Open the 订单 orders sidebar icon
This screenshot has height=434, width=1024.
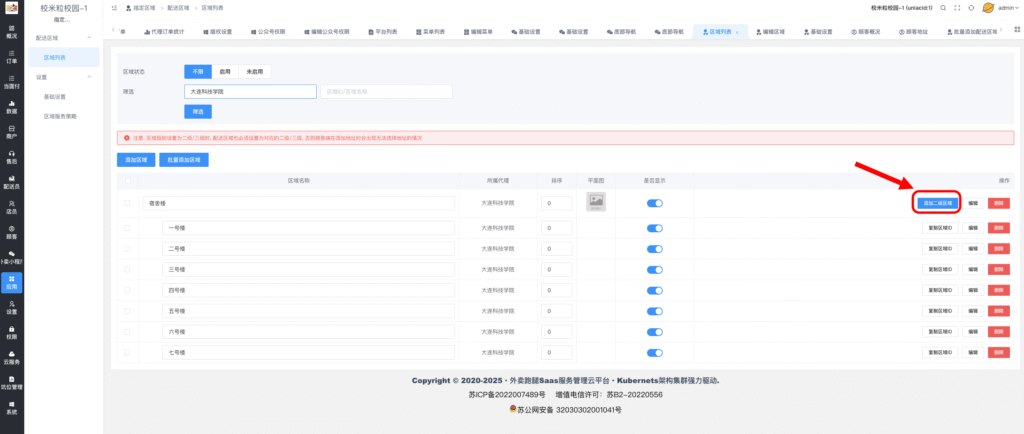(x=12, y=57)
